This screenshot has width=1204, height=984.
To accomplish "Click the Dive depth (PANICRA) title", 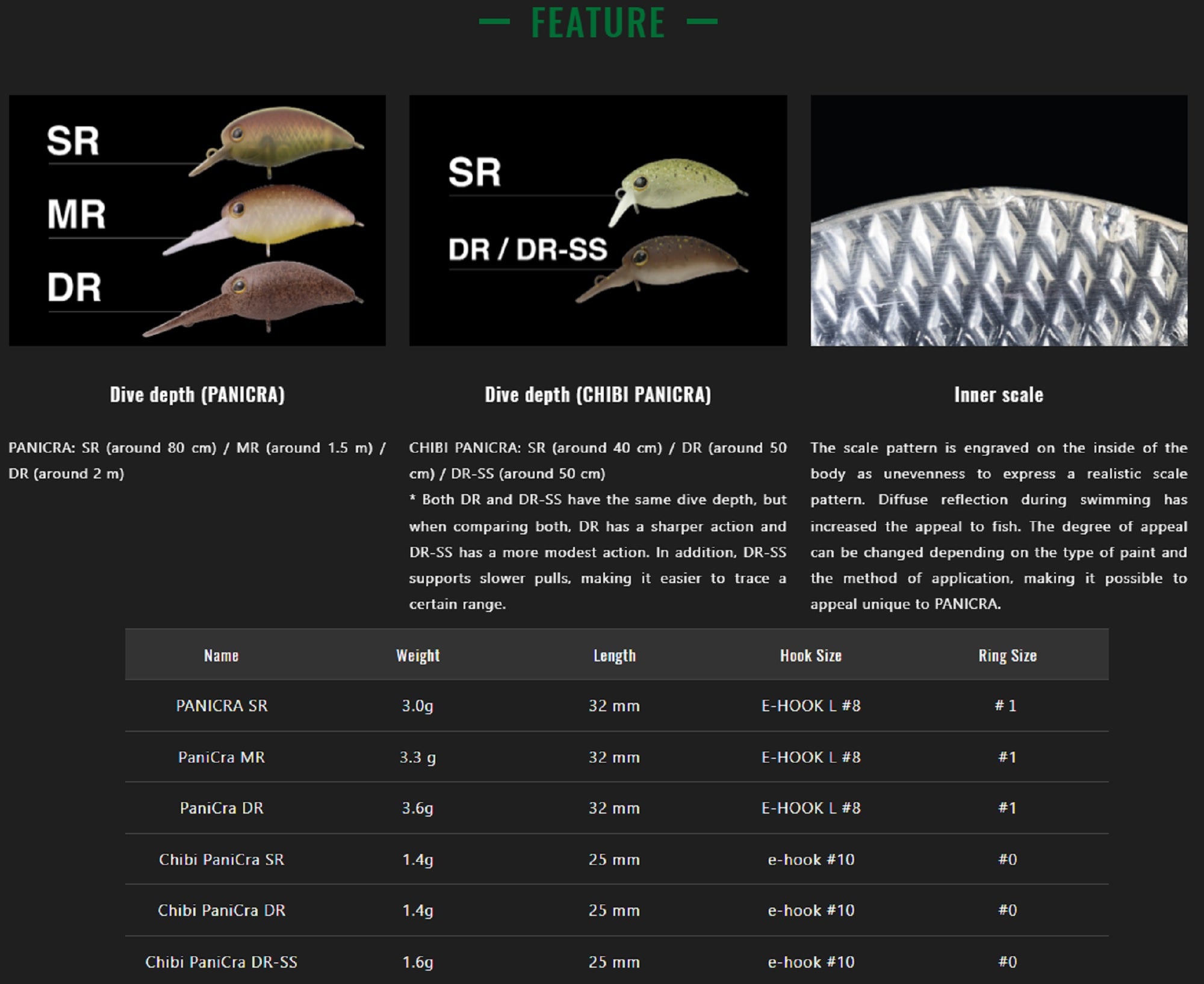I will pos(197,395).
